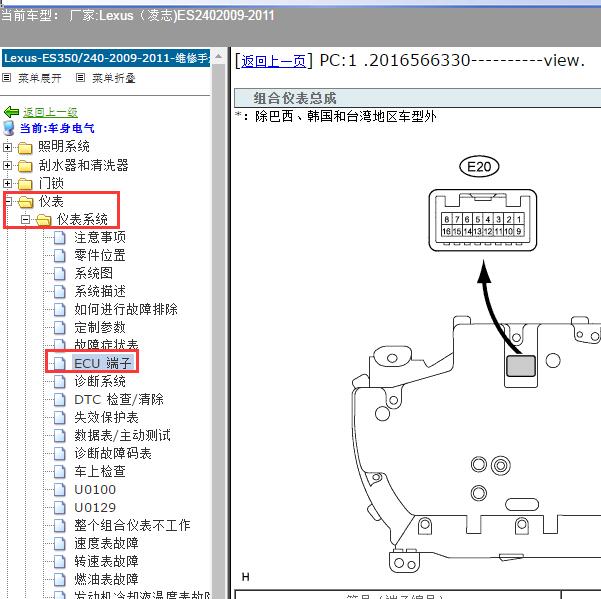This screenshot has height=599, width=601.
Task: Open the U0129 trouble code page
Action: [x=95, y=507]
